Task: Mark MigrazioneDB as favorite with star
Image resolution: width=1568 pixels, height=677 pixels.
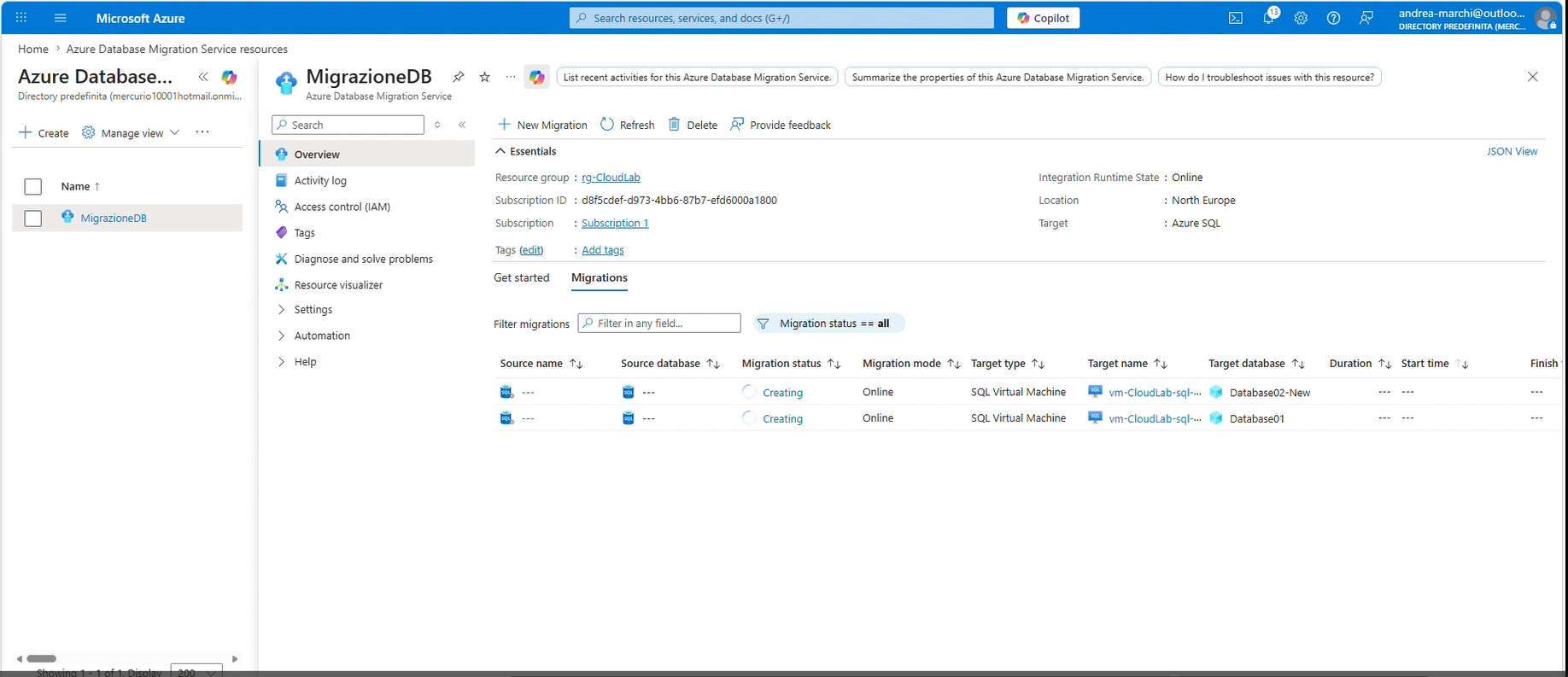Action: [x=485, y=77]
